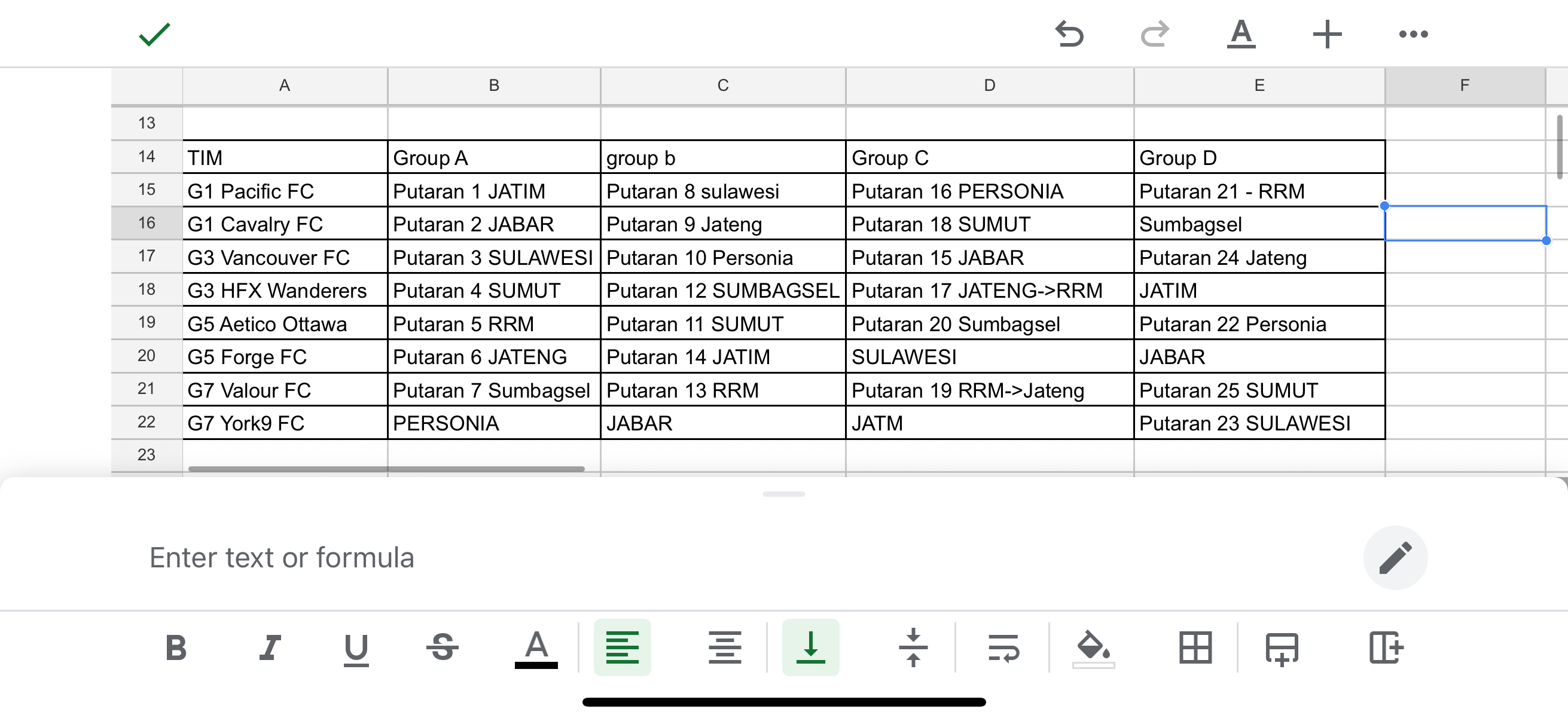Center align the text horizontally
This screenshot has width=1568, height=721.
(724, 647)
